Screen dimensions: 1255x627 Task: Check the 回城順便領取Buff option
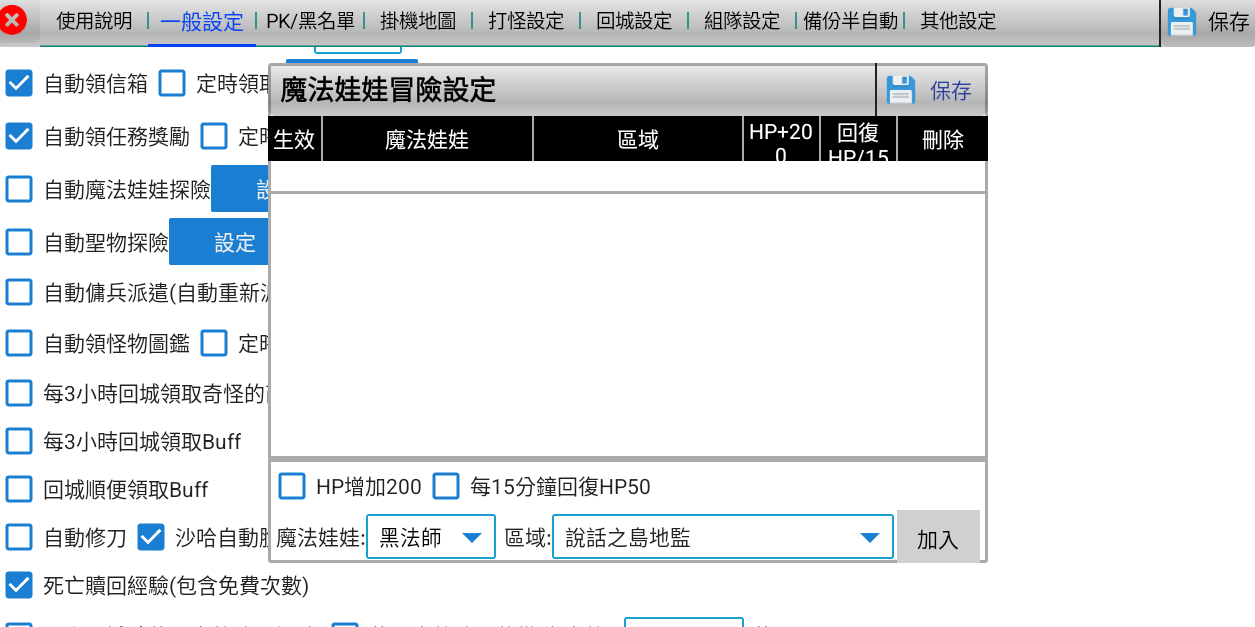(x=19, y=490)
